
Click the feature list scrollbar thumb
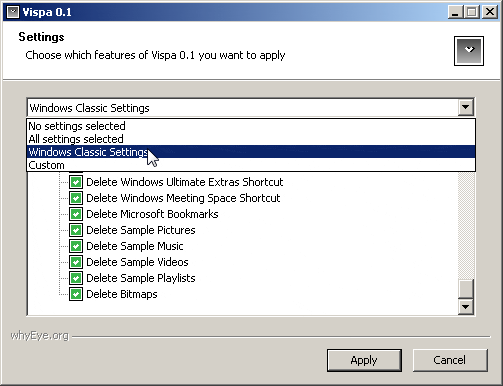(465, 289)
